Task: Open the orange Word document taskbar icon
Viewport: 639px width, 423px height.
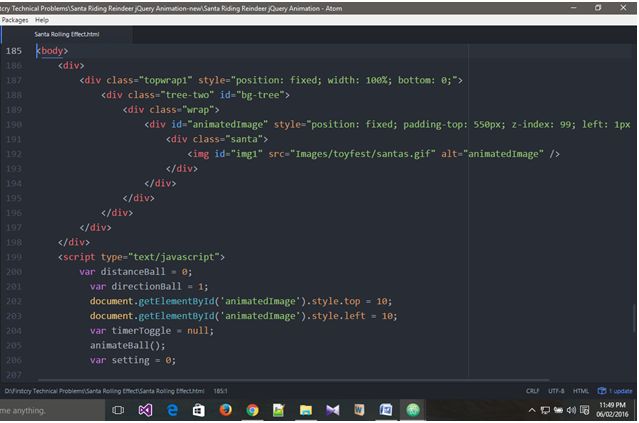Action: click(x=359, y=410)
